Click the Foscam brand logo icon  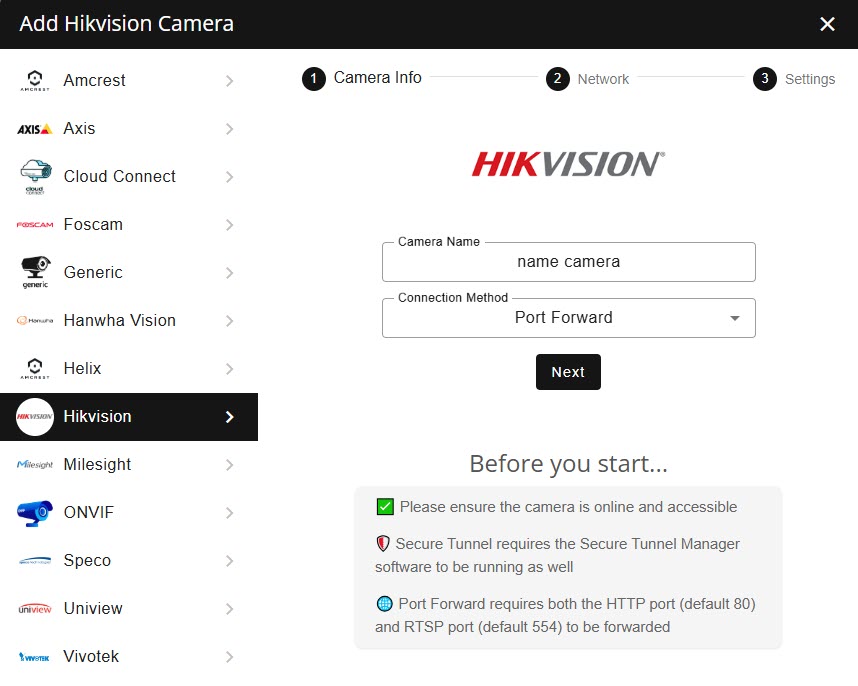point(35,225)
